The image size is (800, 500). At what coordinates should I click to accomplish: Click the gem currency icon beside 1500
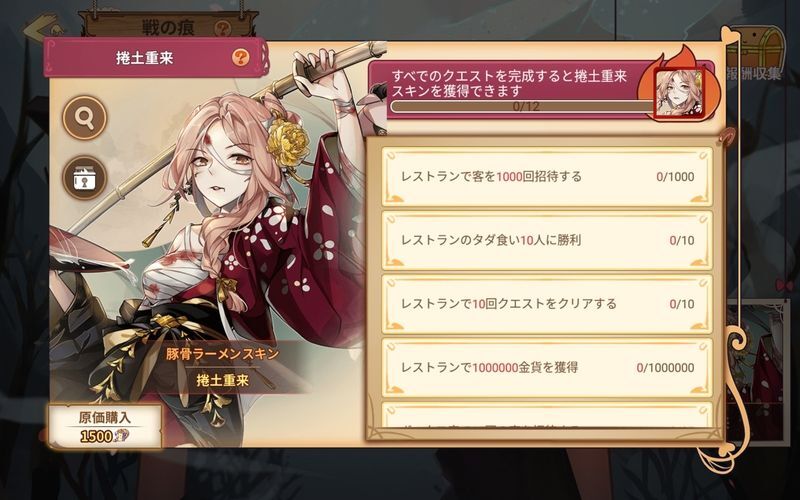click(121, 436)
